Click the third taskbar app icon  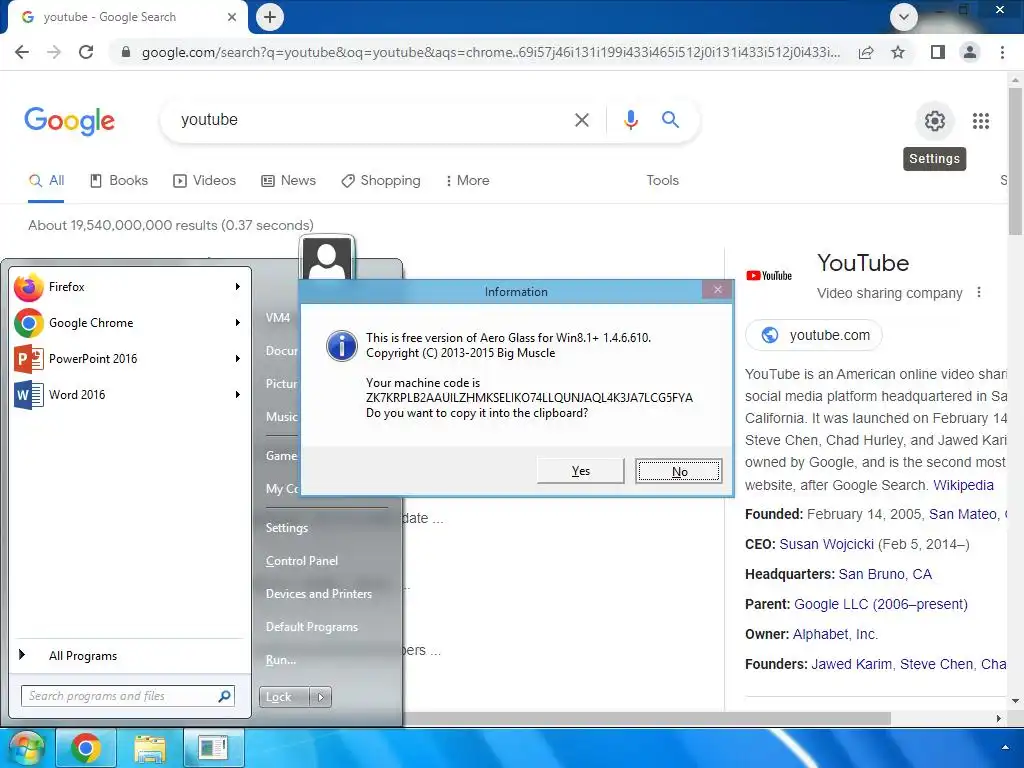point(214,748)
